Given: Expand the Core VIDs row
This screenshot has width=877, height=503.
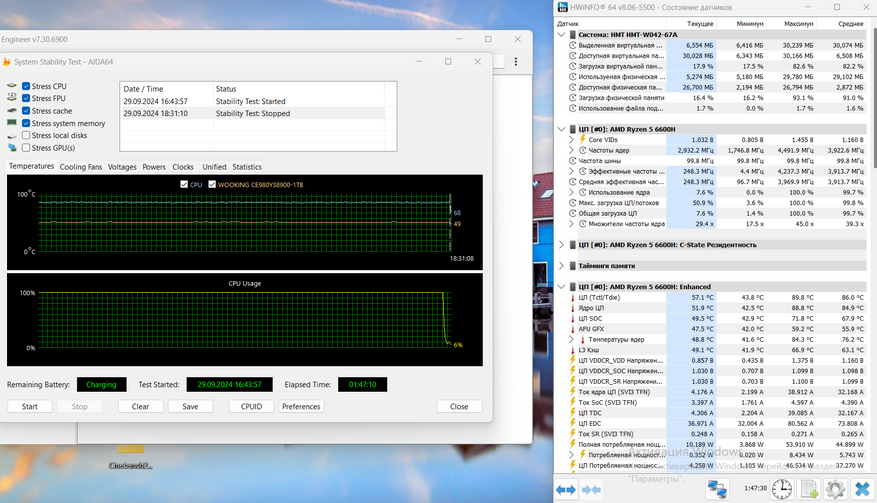Looking at the screenshot, I should pos(572,139).
